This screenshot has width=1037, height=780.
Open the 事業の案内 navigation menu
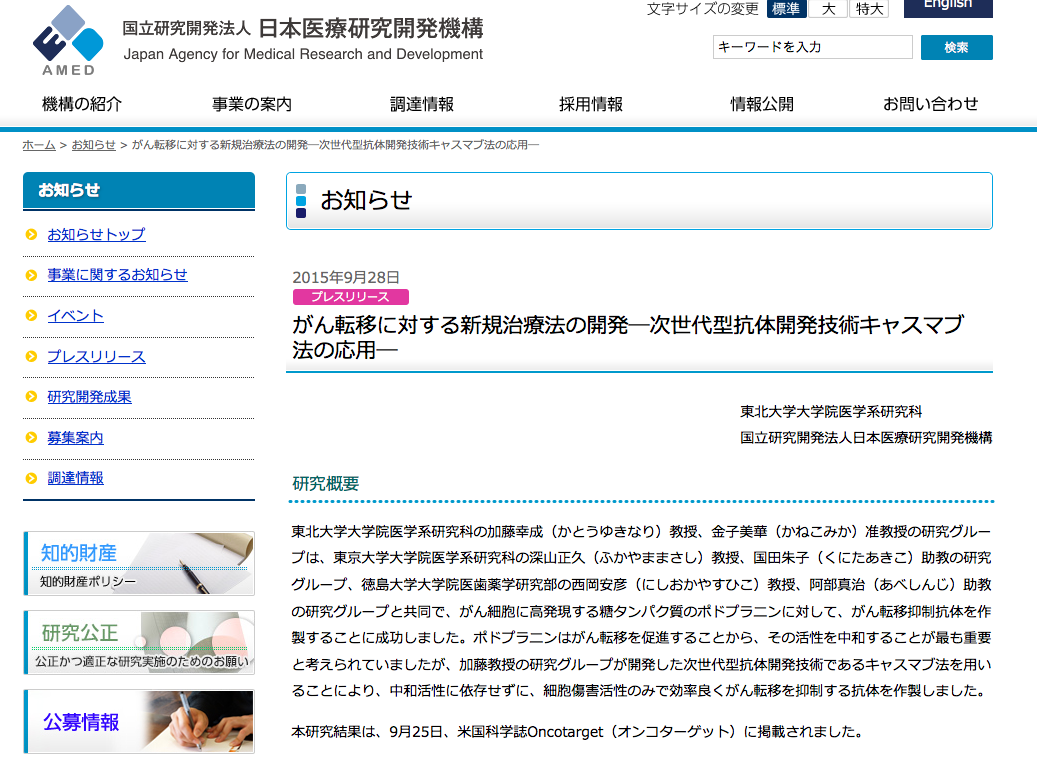point(252,104)
